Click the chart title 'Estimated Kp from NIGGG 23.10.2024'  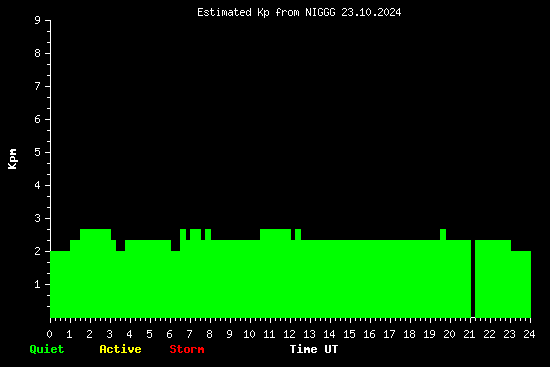point(299,12)
